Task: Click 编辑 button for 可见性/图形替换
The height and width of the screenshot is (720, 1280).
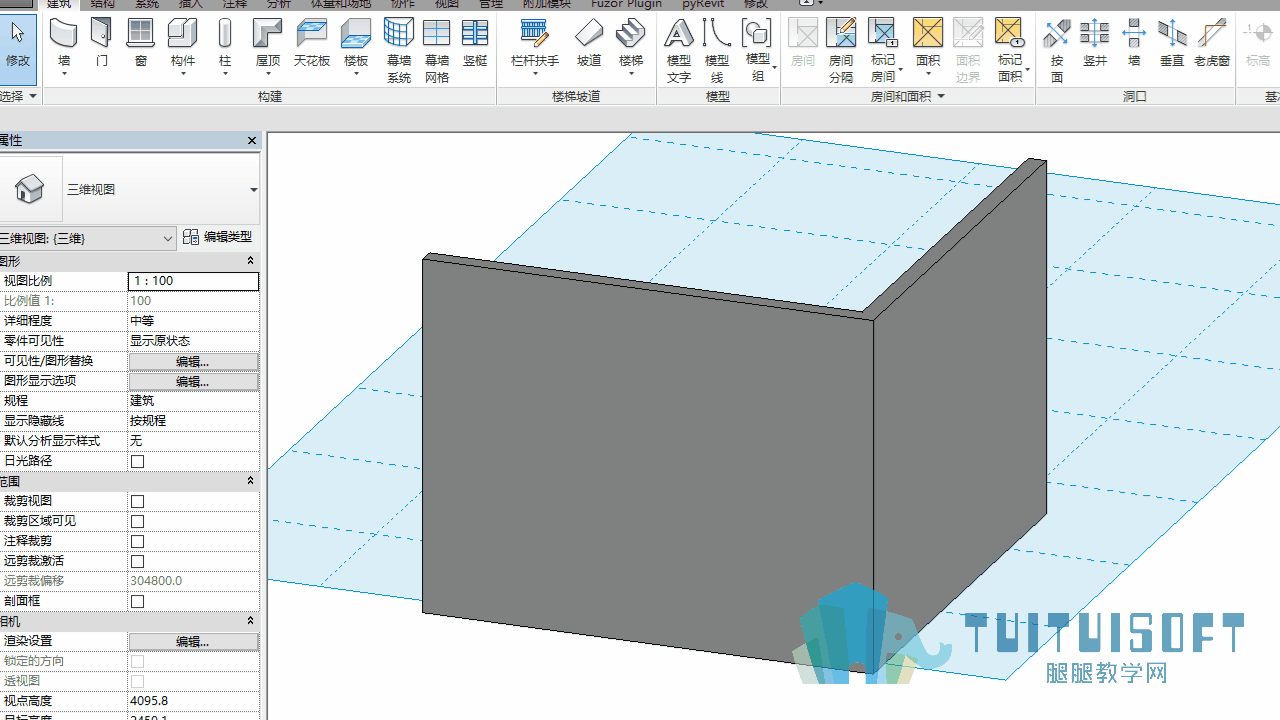Action: point(193,361)
